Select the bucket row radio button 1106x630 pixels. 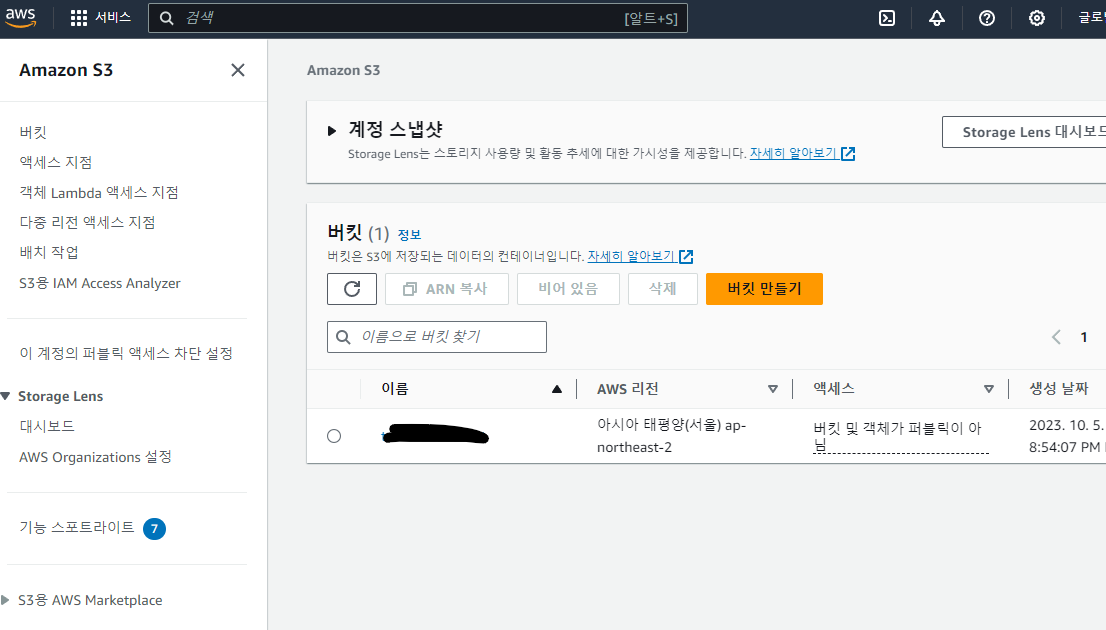[334, 436]
